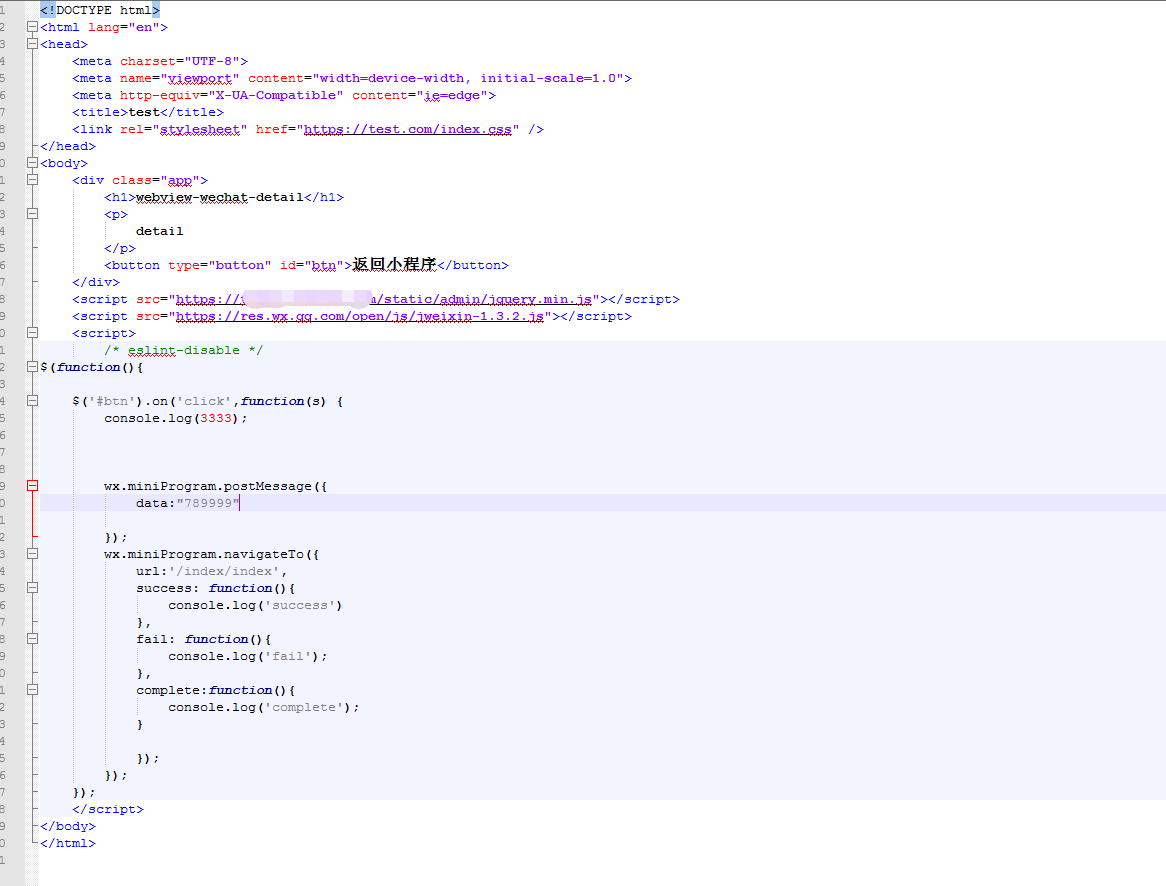Click the closing </html> tag
The height and width of the screenshot is (886, 1166).
(x=68, y=844)
